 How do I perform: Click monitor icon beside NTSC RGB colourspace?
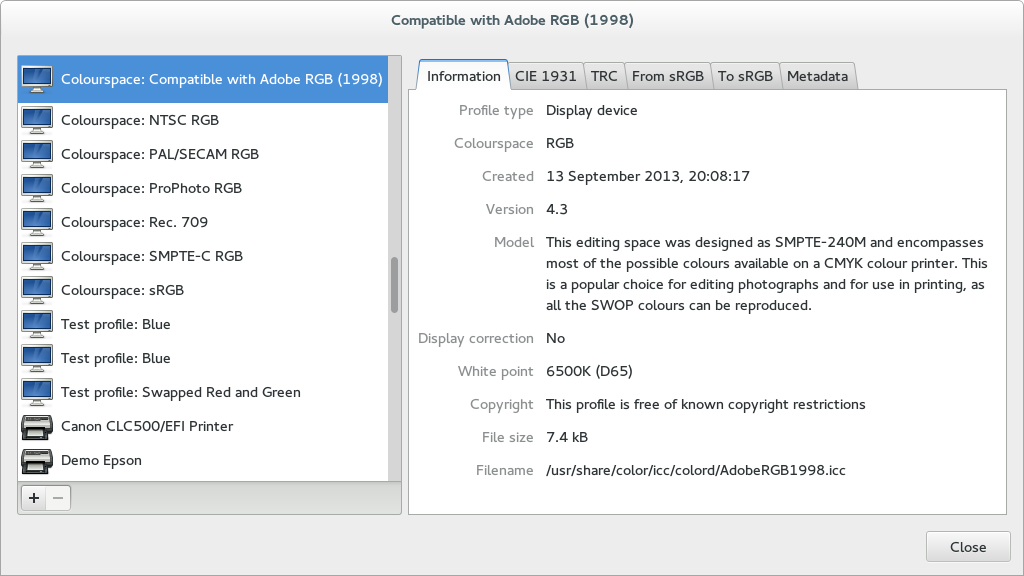pos(37,120)
